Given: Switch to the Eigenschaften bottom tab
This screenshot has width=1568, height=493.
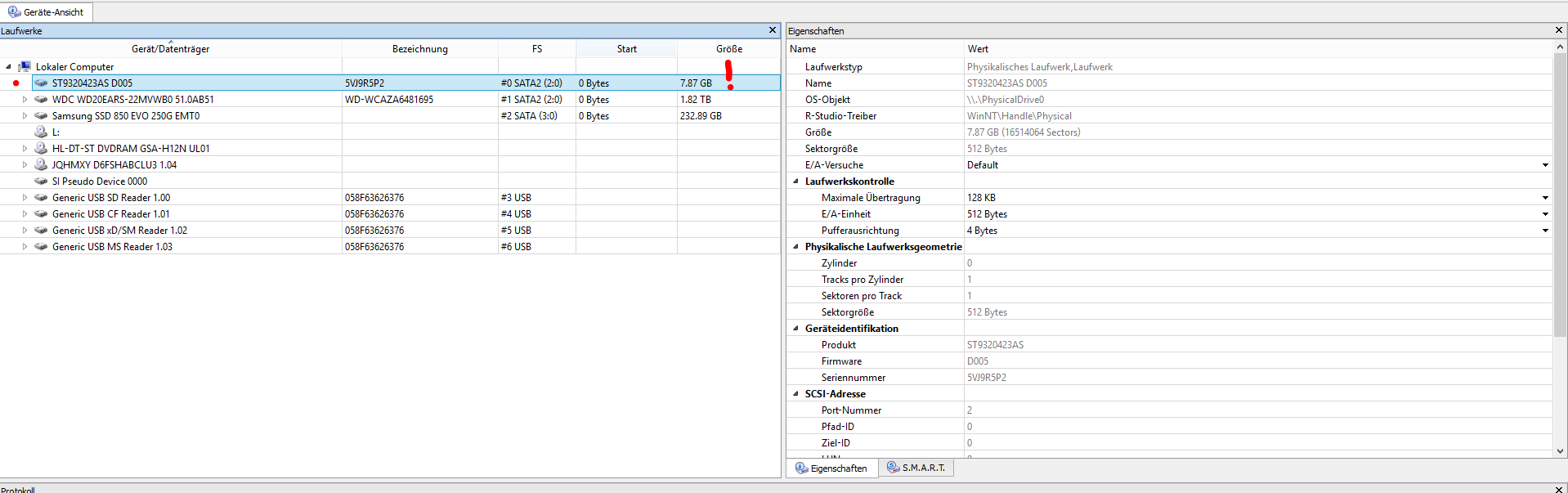Looking at the screenshot, I should (x=832, y=468).
